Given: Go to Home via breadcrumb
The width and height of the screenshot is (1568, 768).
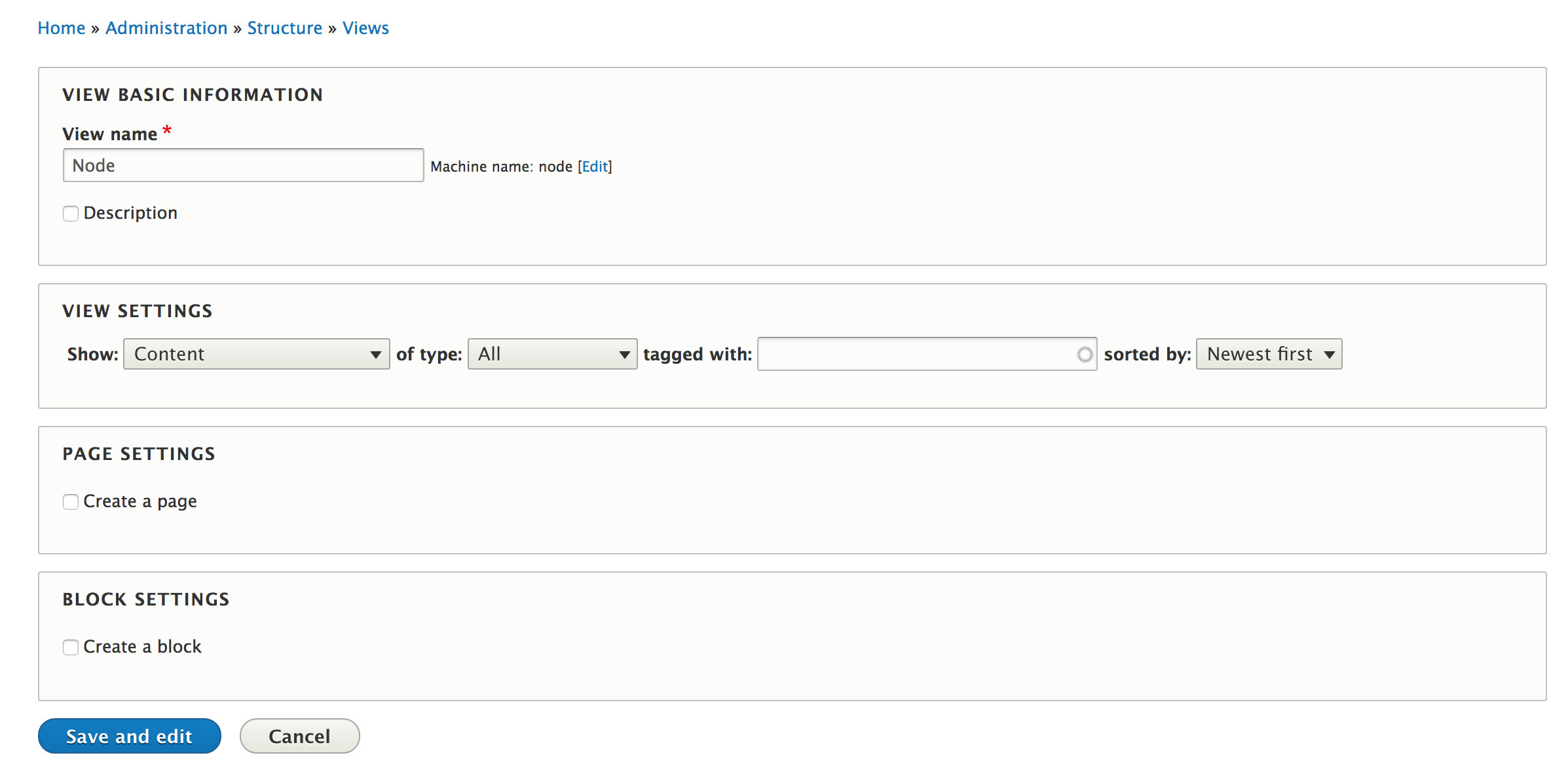Looking at the screenshot, I should click(x=62, y=28).
